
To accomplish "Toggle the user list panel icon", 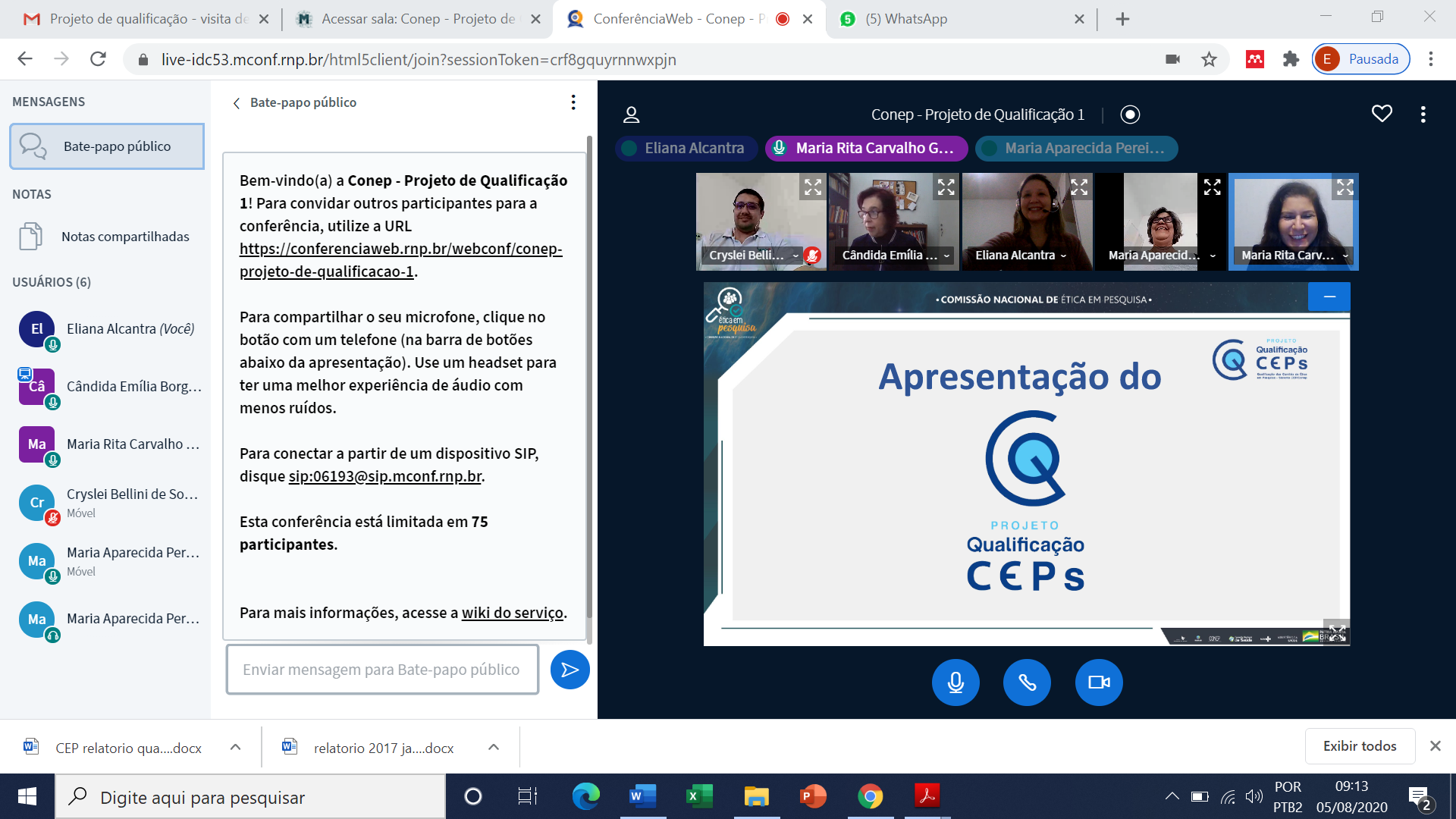I will tap(631, 115).
